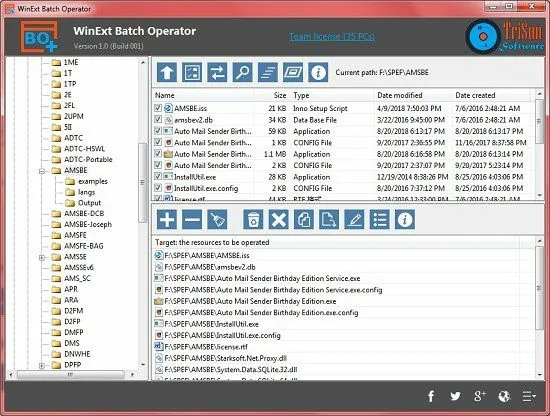This screenshot has width=550, height=416.
Task: Add resources with the plus icon
Action: [x=167, y=220]
